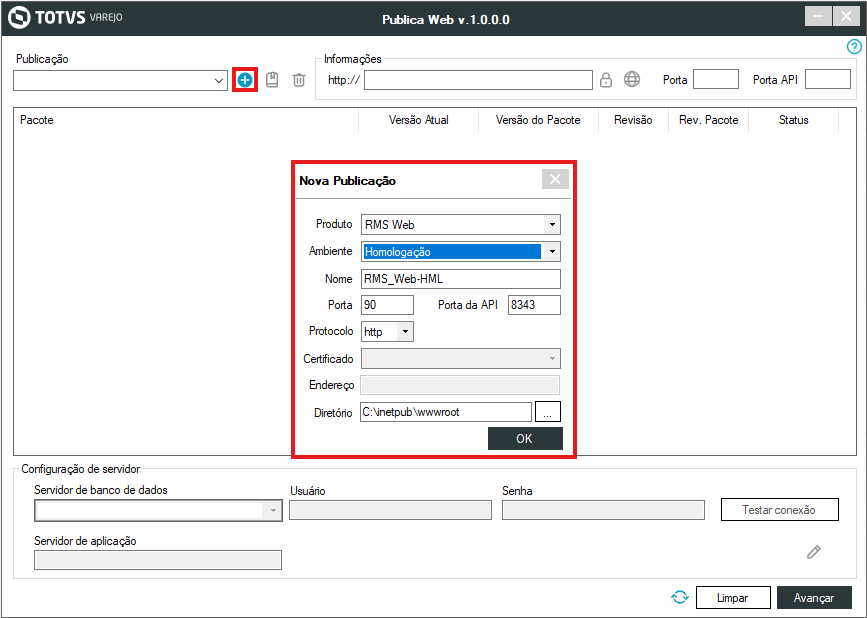
Task: Open the Certificado dropdown
Action: tap(461, 358)
